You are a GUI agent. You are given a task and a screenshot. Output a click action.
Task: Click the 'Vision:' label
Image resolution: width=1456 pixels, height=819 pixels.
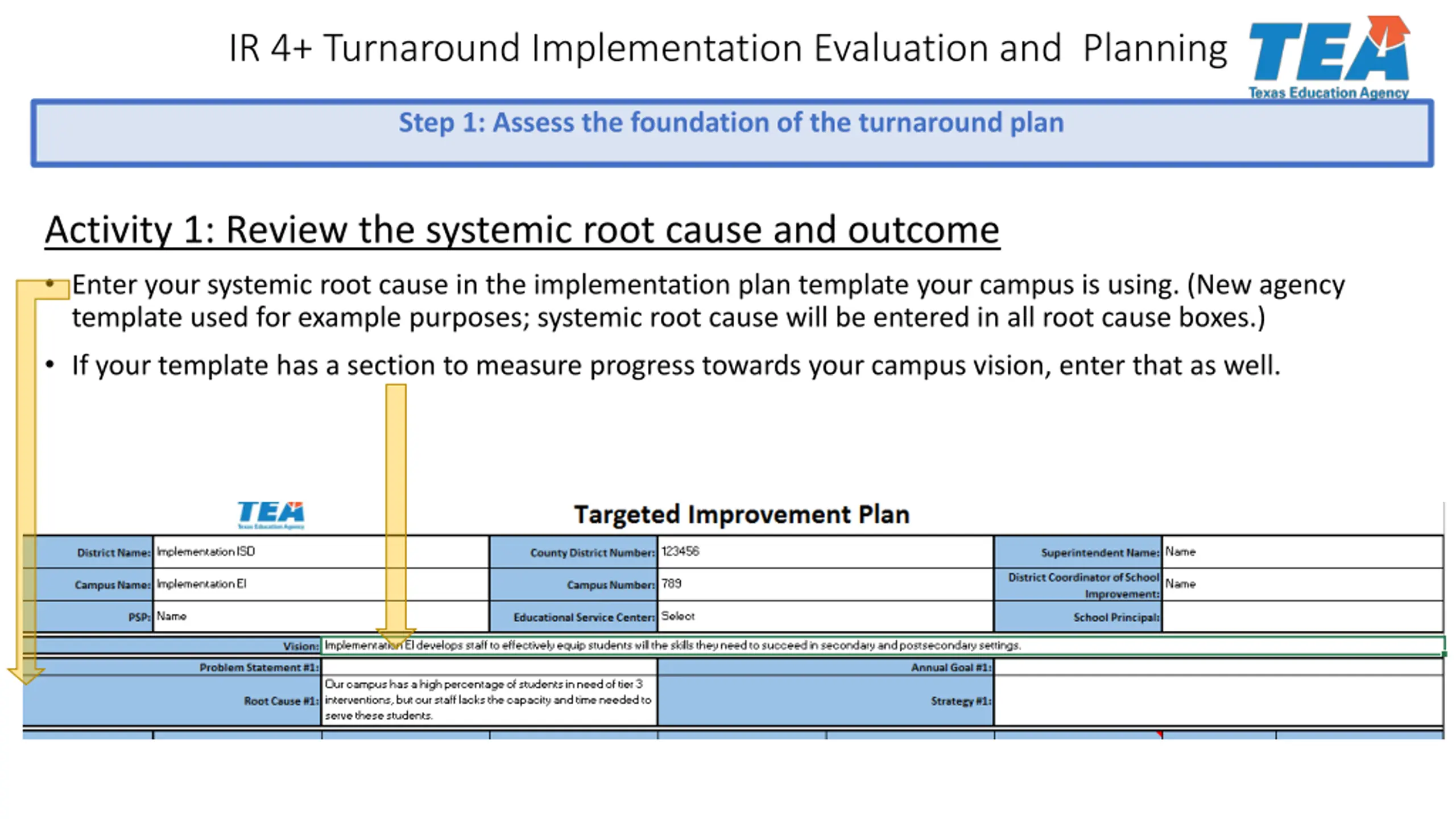(x=301, y=647)
